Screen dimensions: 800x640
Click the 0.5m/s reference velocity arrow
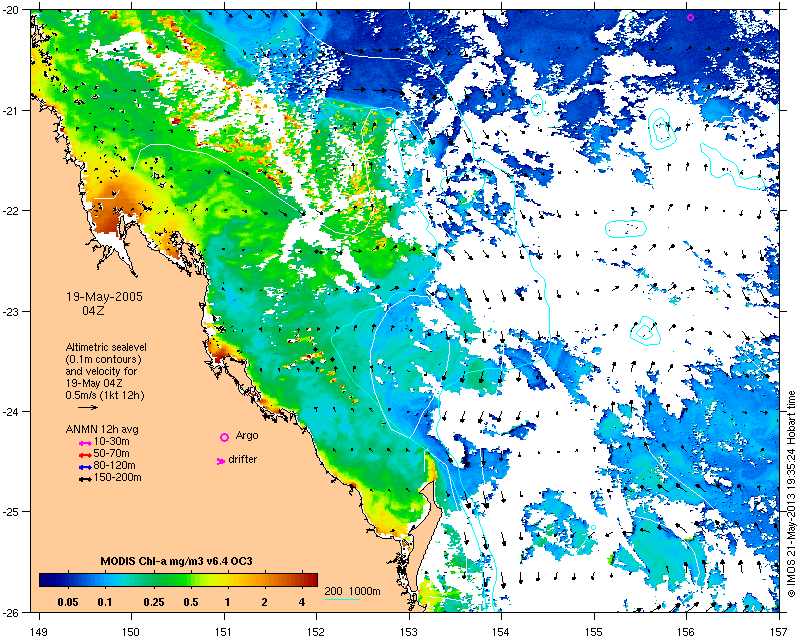88,407
